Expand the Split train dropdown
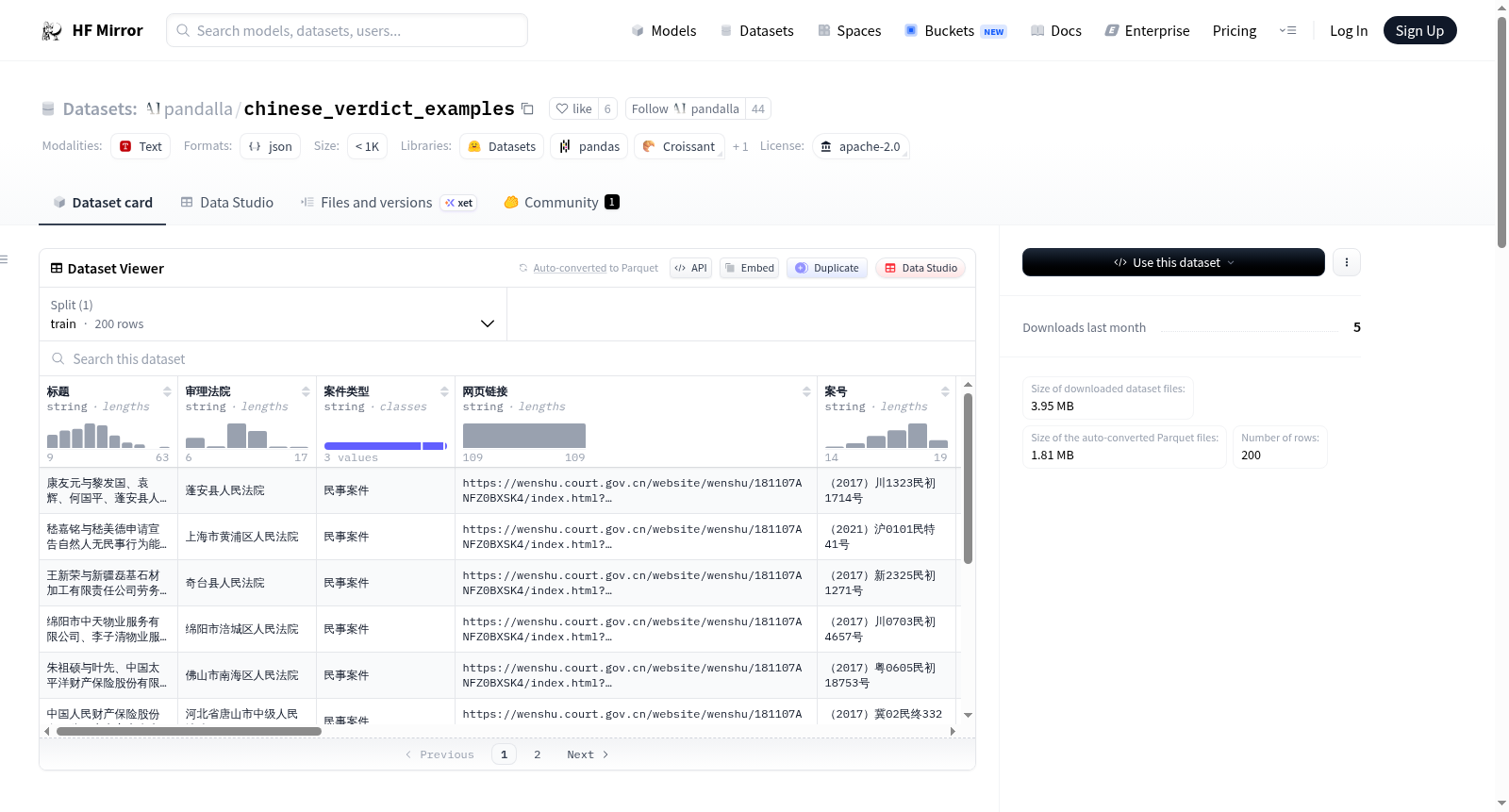 (274, 314)
